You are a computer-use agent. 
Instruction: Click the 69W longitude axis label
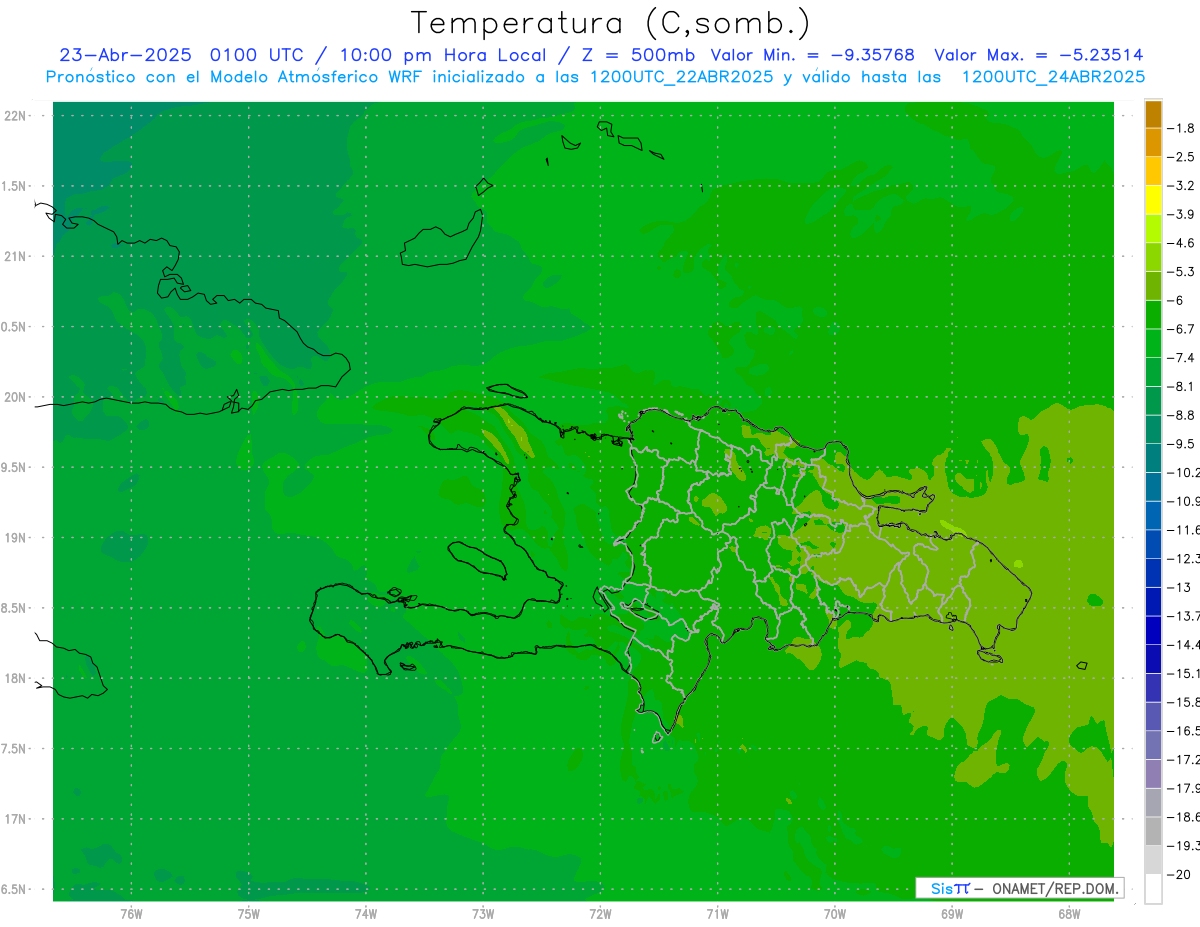[952, 914]
